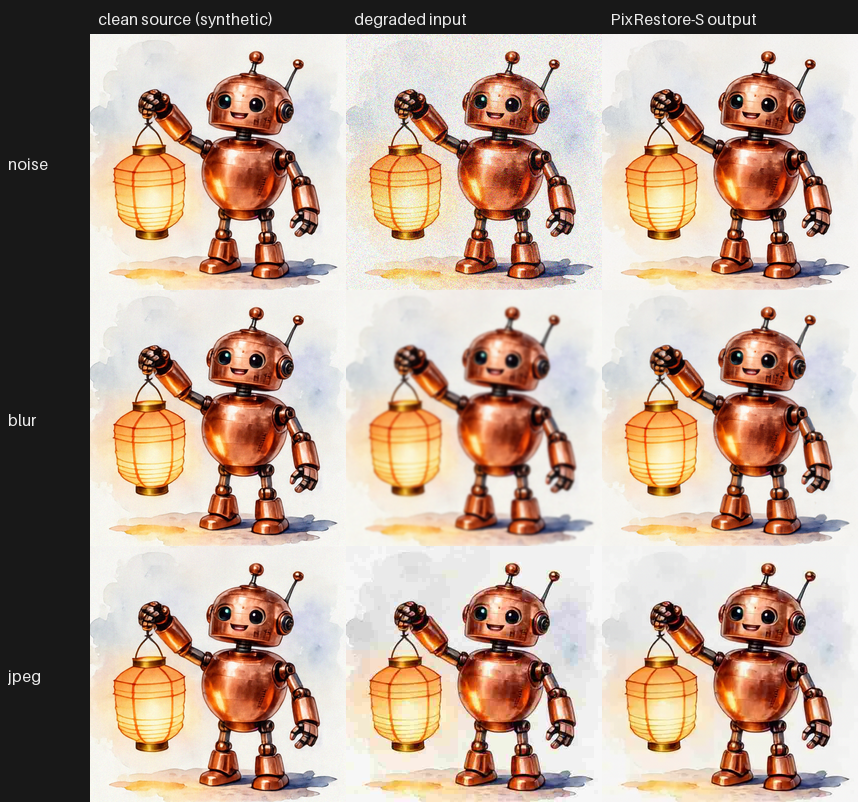Open the jpeg degraded input image
Image resolution: width=858 pixels, height=802 pixels.
(474, 674)
